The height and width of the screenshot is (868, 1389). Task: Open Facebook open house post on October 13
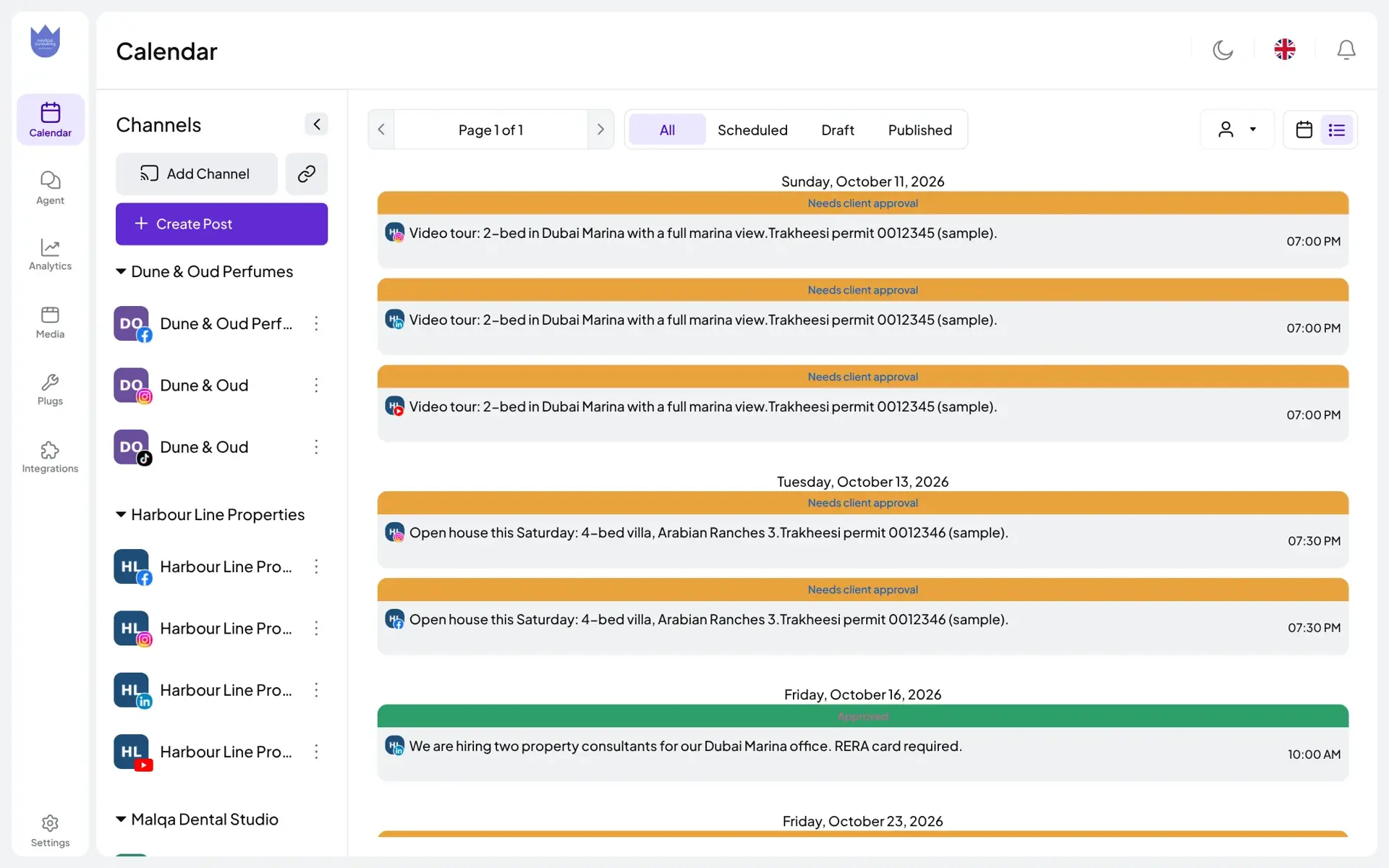pos(862,627)
